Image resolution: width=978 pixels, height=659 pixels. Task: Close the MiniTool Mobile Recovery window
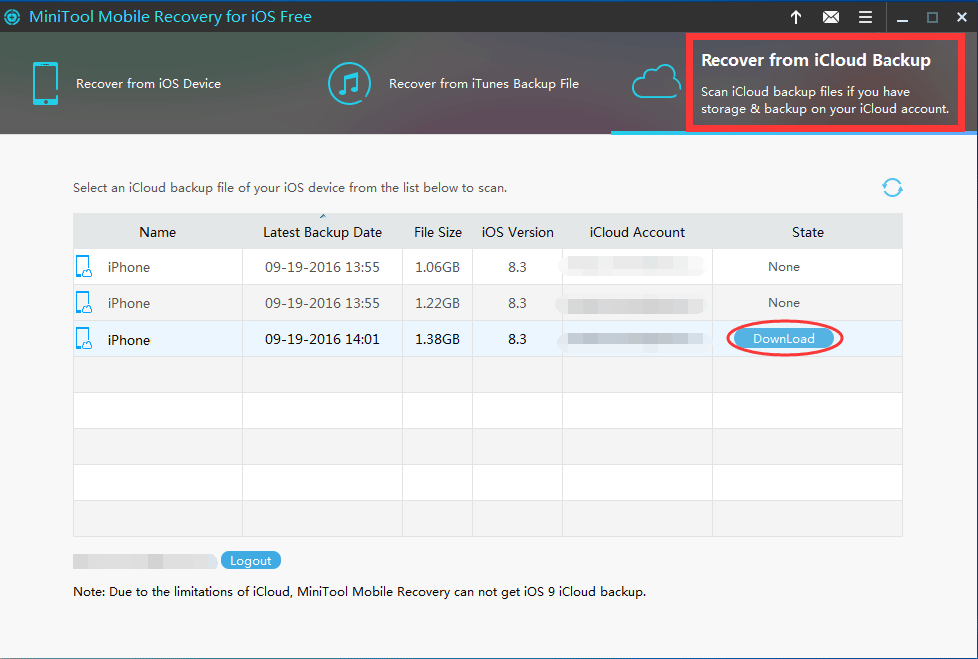click(x=962, y=17)
